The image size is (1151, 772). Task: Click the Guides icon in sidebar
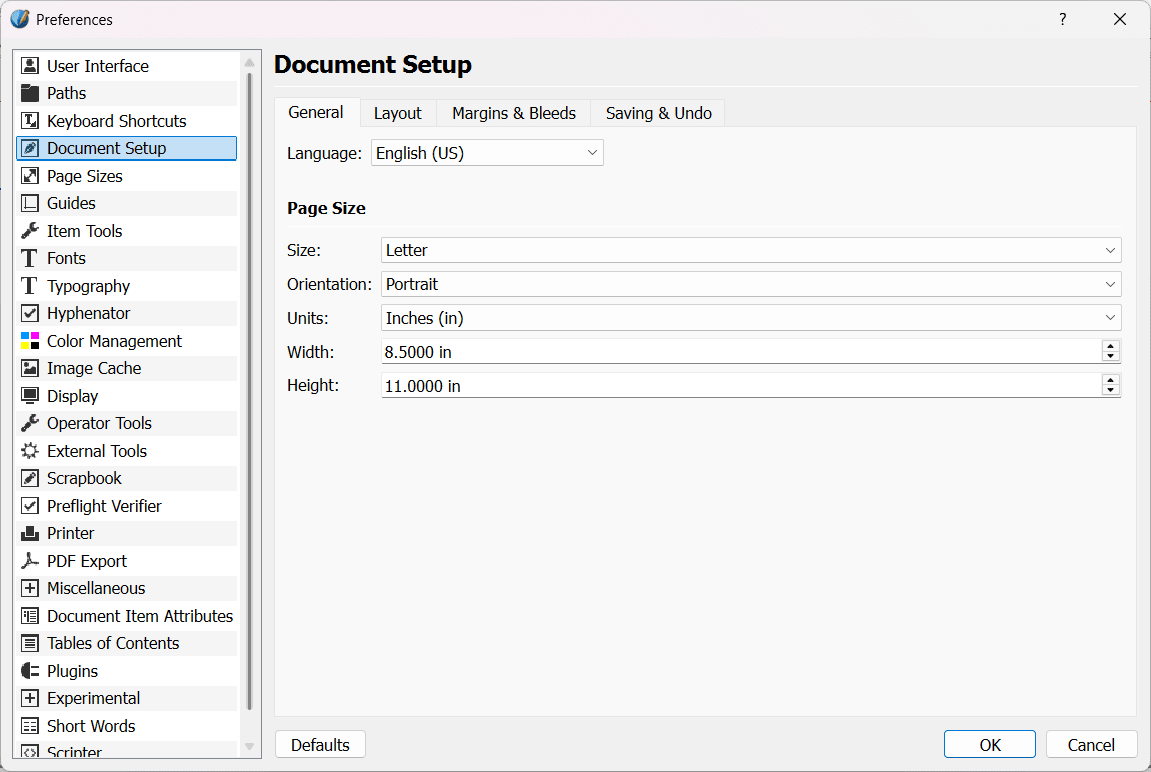point(30,203)
